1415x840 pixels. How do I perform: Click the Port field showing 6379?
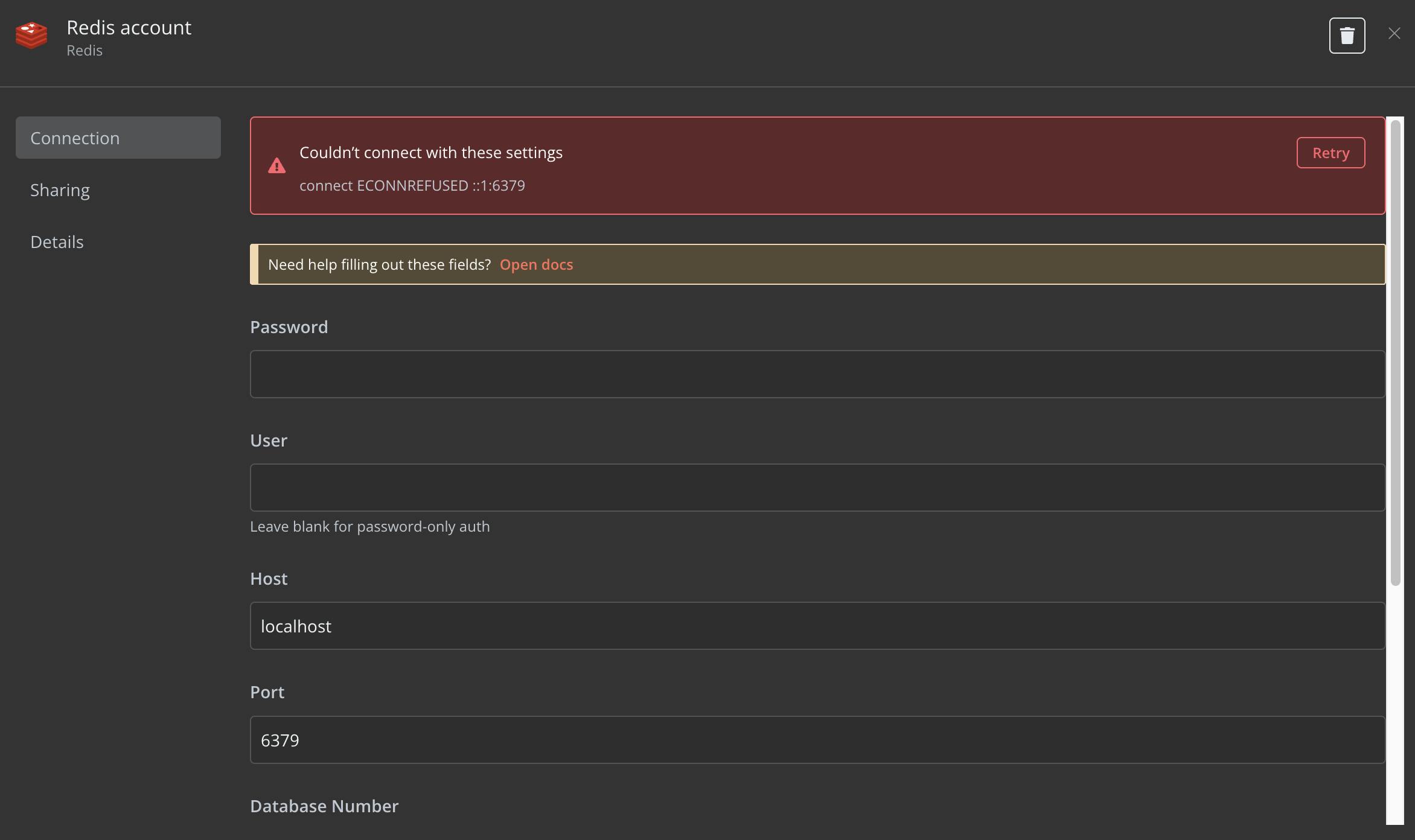click(817, 740)
